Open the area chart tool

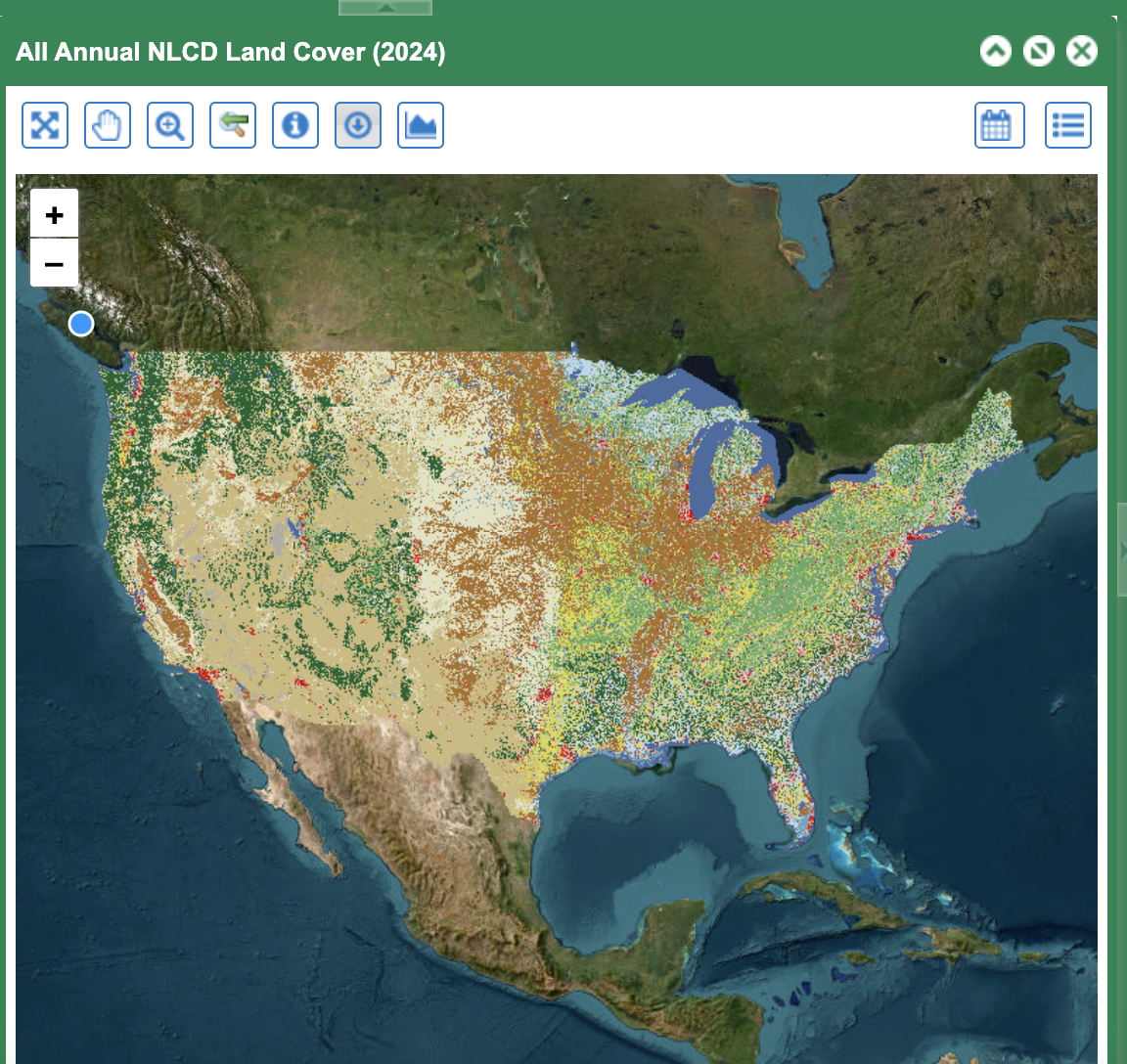click(x=420, y=125)
